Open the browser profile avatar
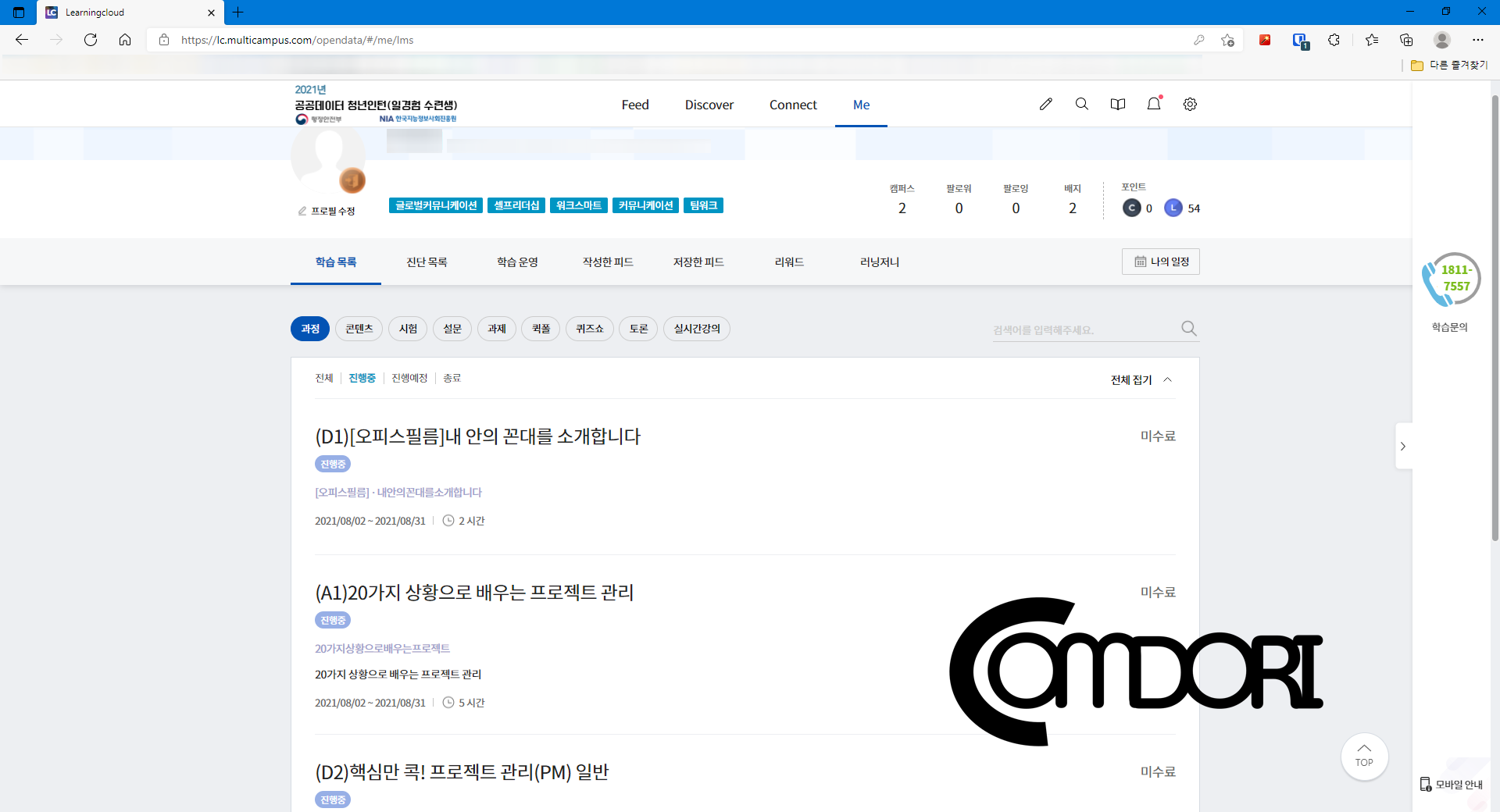Image resolution: width=1500 pixels, height=812 pixels. tap(1442, 40)
